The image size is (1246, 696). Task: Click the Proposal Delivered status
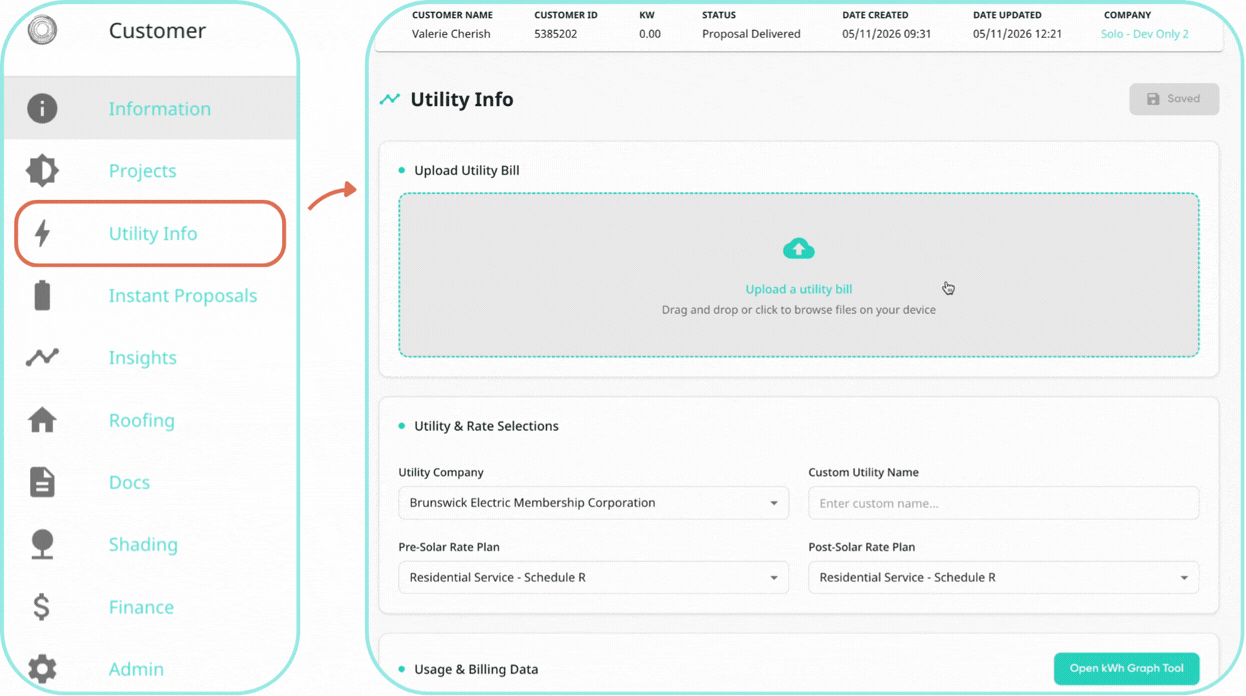tap(751, 34)
